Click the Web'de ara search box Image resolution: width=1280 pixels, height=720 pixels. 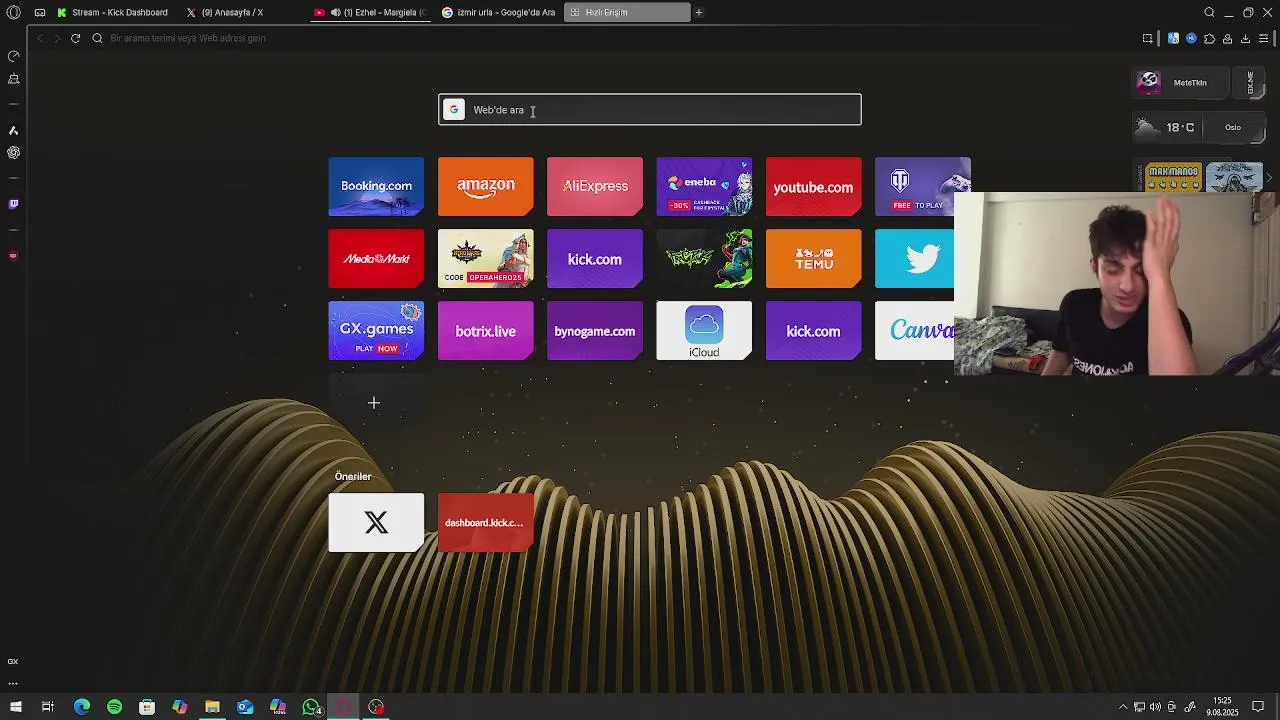pos(649,110)
